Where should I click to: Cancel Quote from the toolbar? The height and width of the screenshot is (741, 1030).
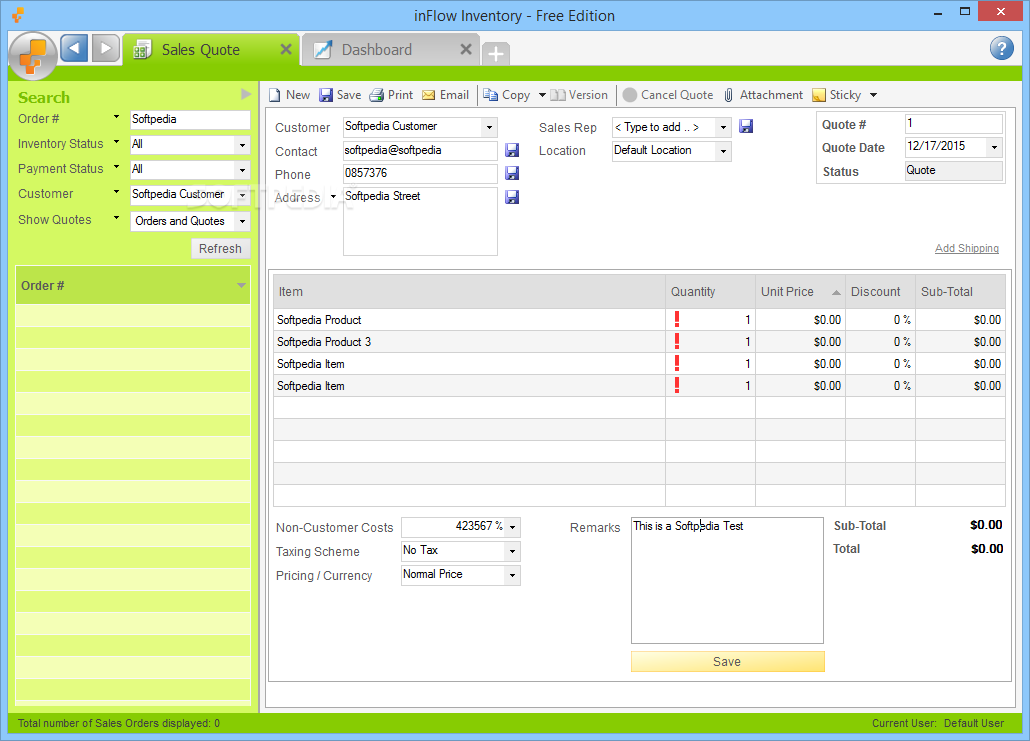coord(668,95)
